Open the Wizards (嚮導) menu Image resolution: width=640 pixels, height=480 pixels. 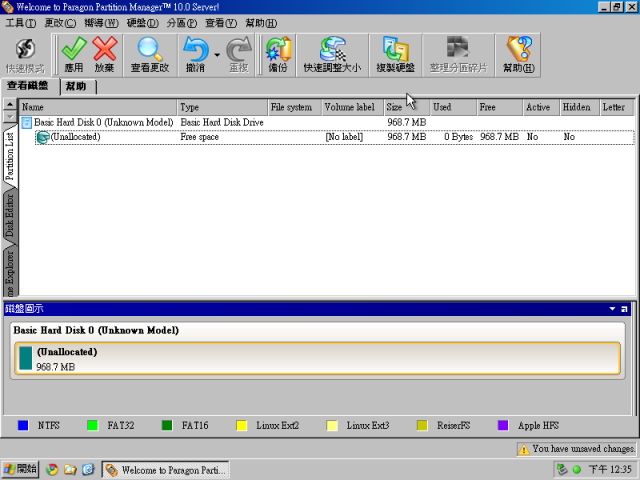pos(101,23)
